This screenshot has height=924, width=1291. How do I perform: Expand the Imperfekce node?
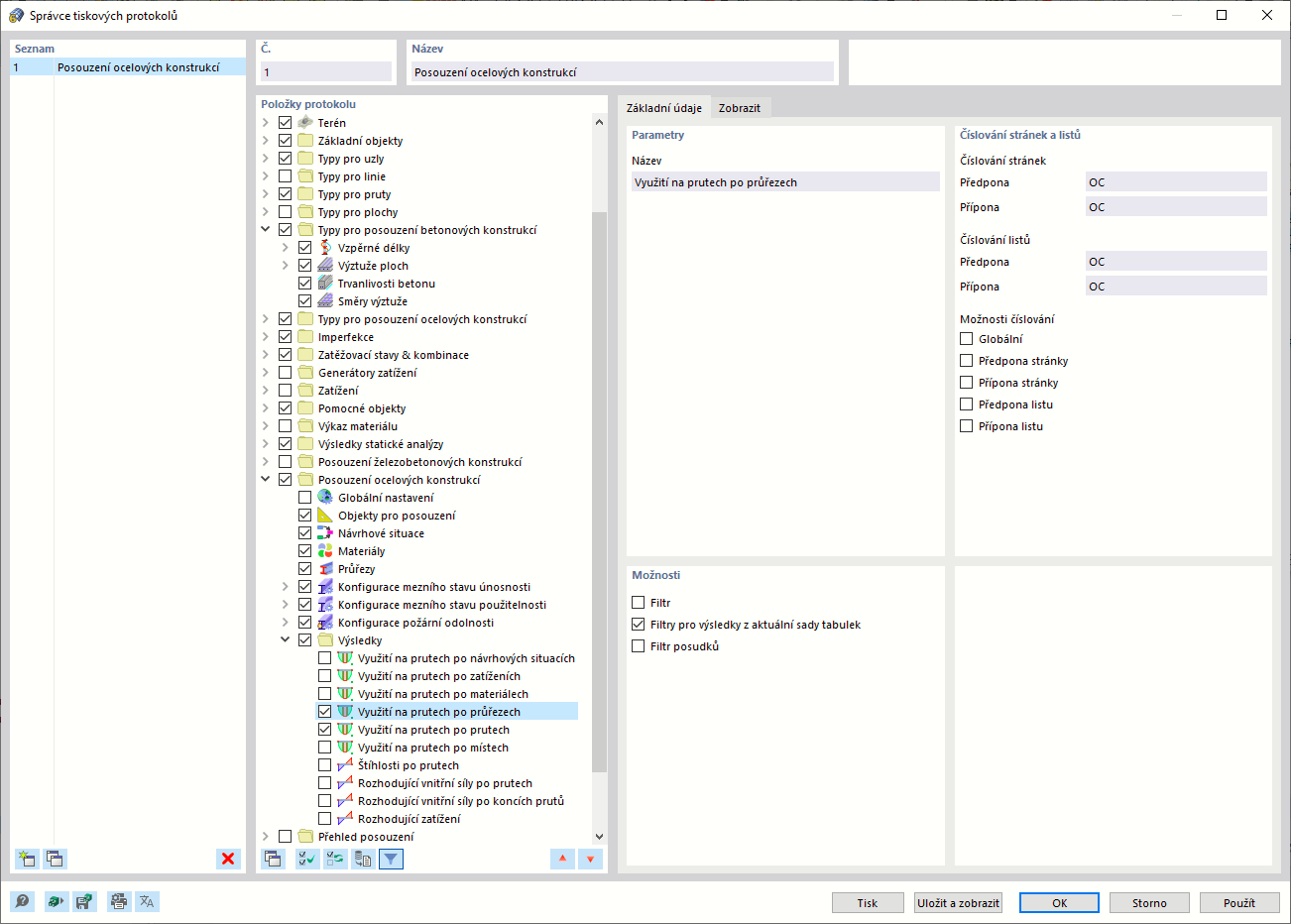266,337
